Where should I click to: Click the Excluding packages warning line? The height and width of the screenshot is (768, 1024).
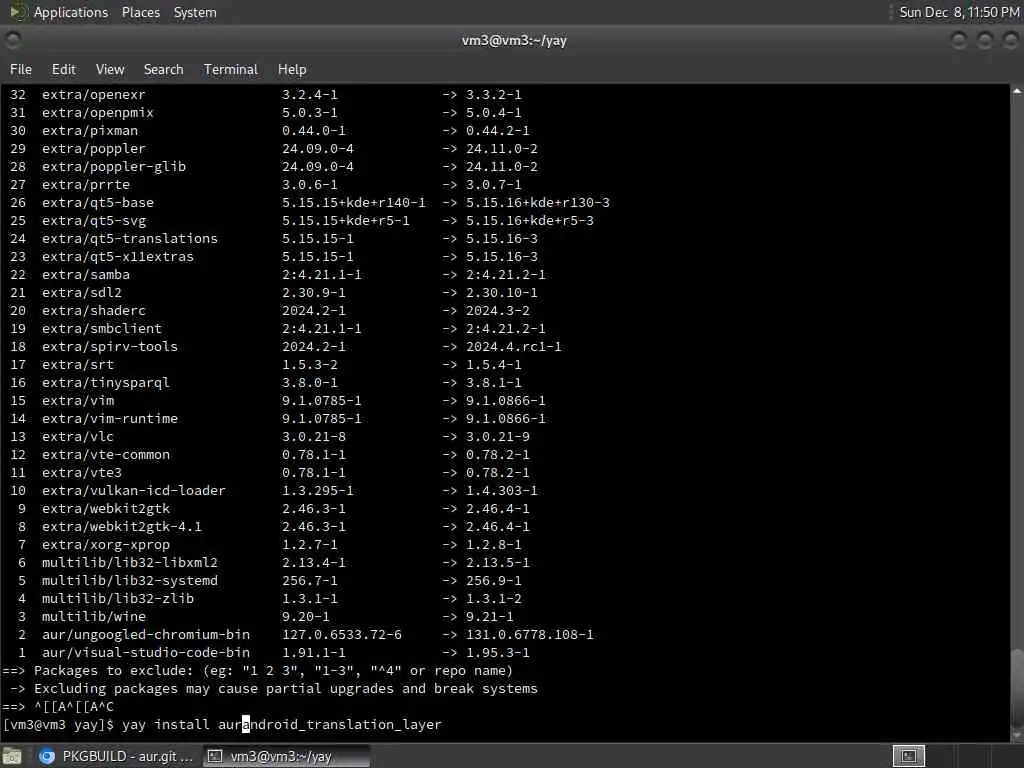click(x=274, y=688)
